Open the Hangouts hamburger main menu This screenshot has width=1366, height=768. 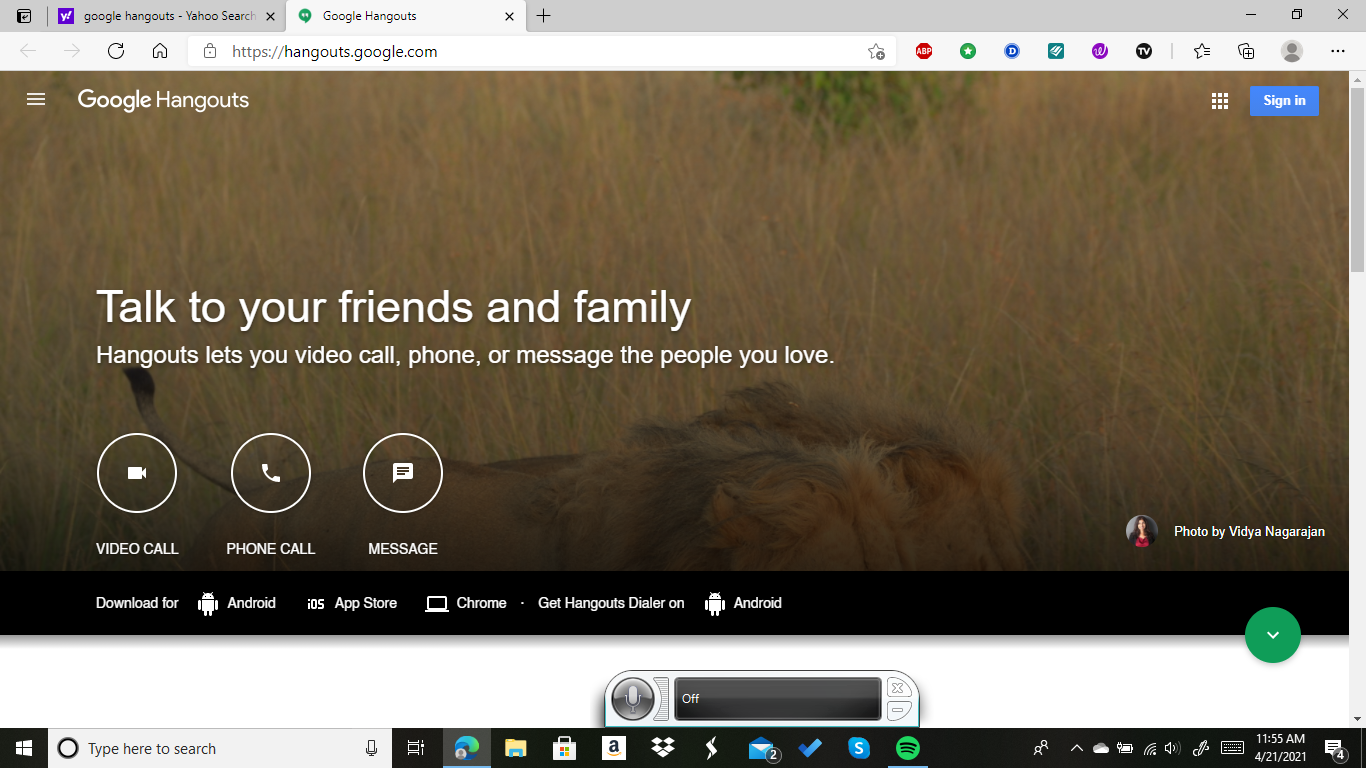click(36, 100)
